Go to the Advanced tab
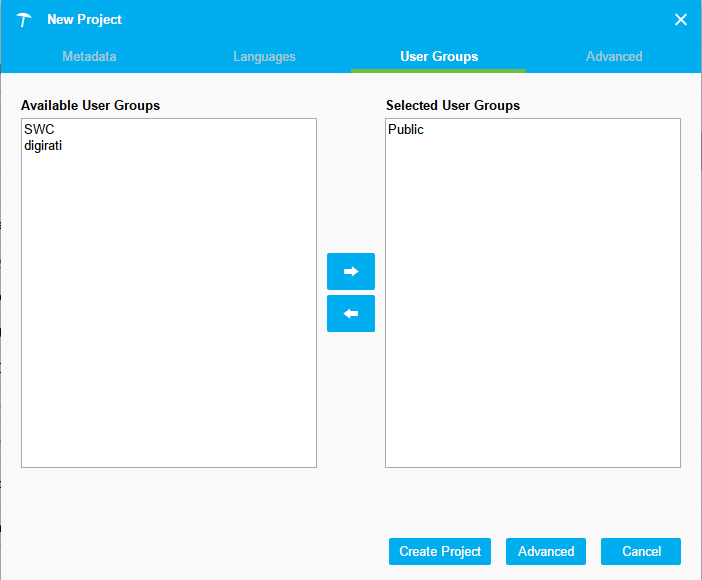 (x=614, y=56)
